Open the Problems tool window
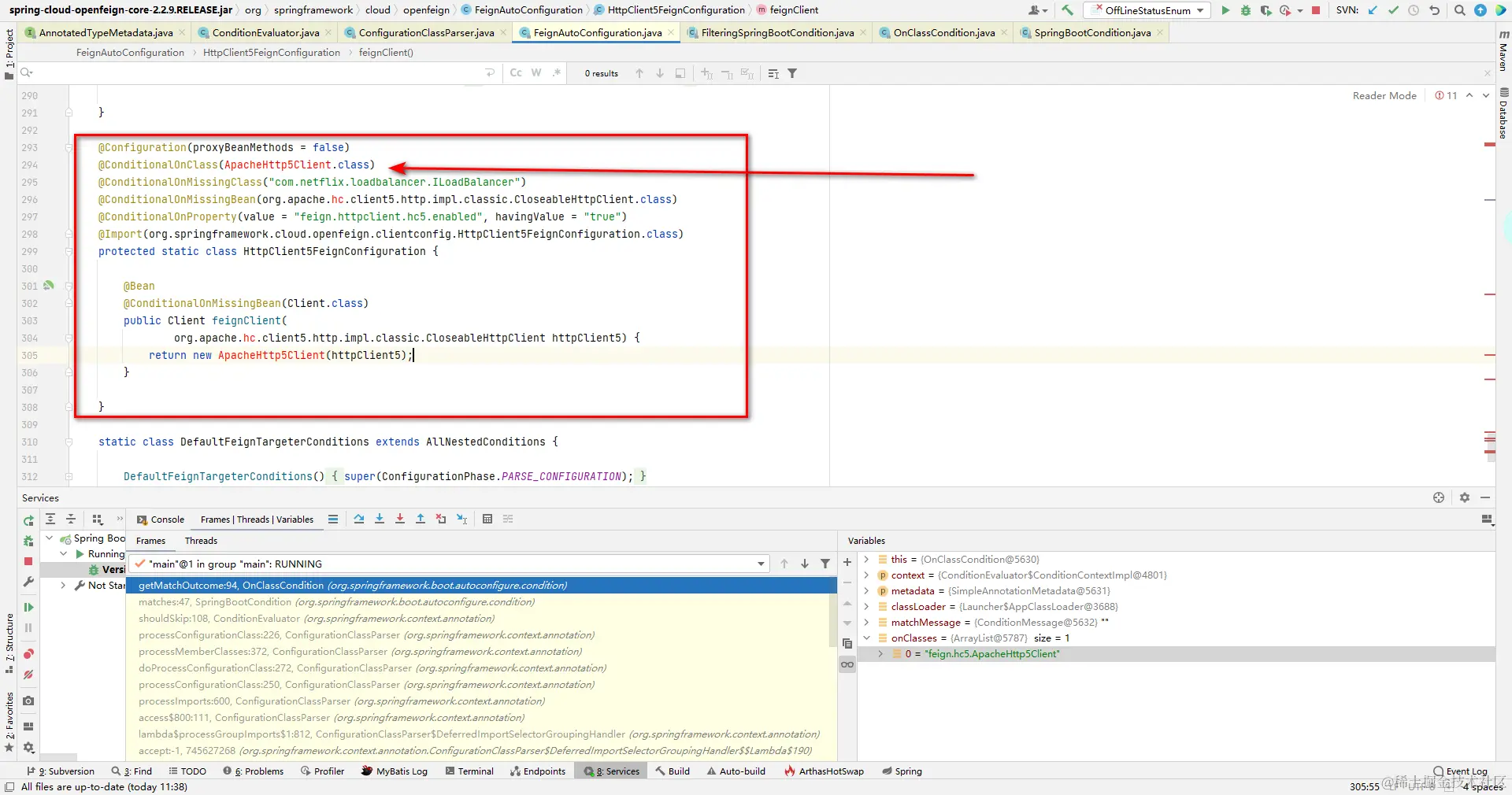Viewport: 1512px width, 795px height. (254, 771)
